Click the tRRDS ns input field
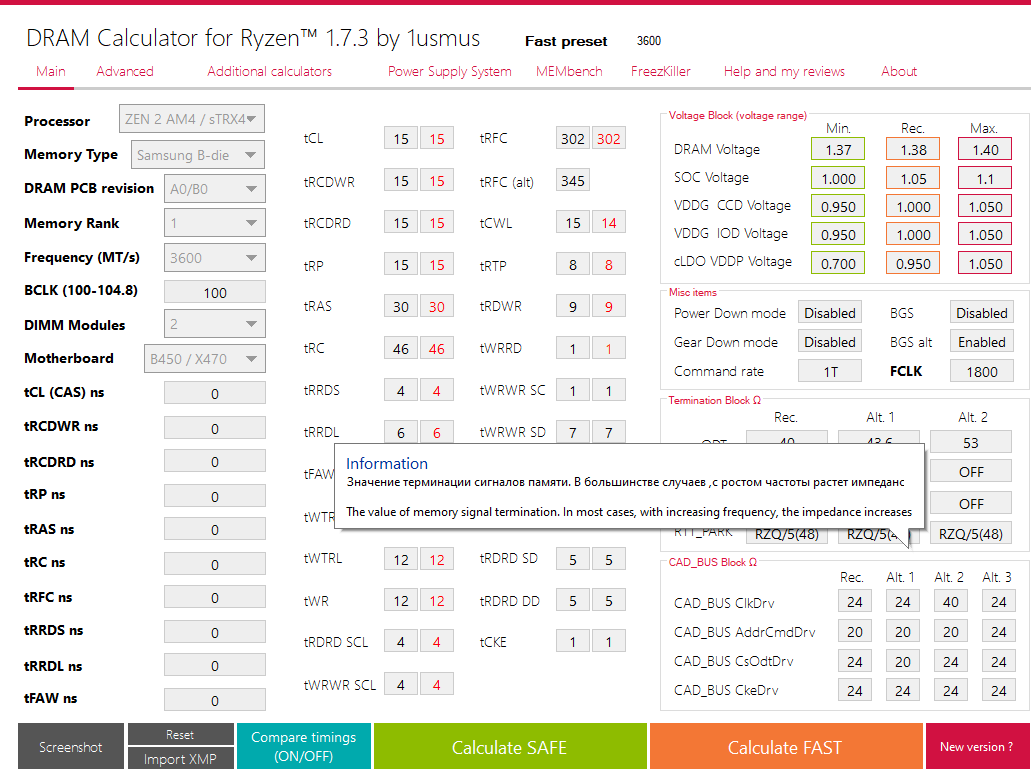This screenshot has width=1031, height=770. [x=215, y=632]
